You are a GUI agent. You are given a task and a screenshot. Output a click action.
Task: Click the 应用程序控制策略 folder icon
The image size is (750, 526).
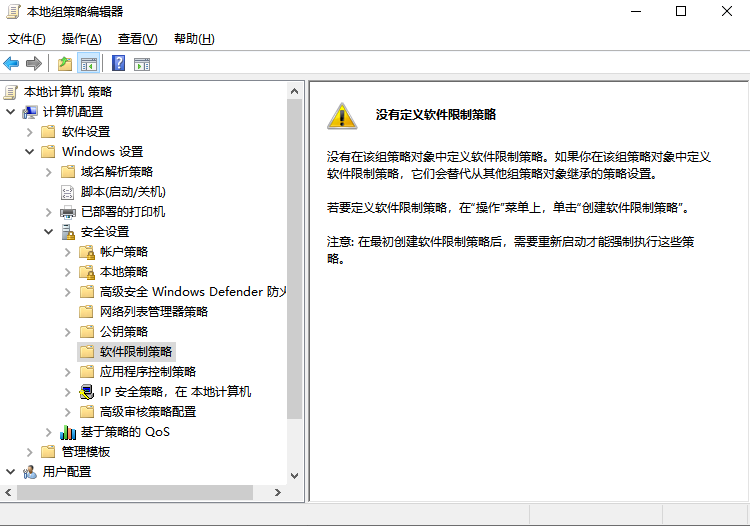(x=87, y=372)
